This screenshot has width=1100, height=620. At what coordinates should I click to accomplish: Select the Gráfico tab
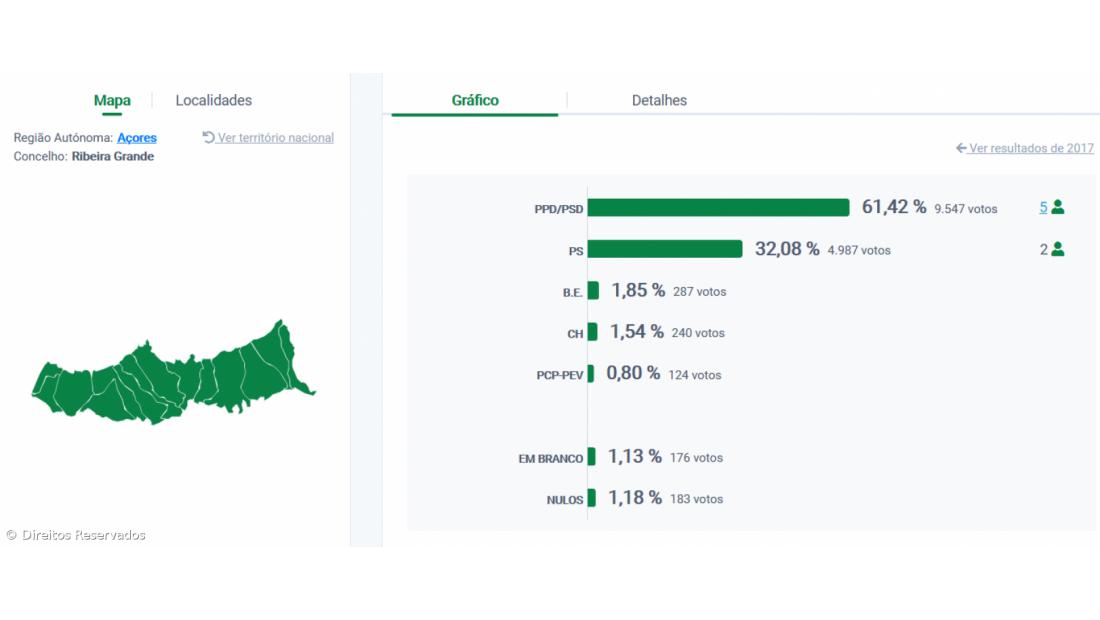[475, 100]
